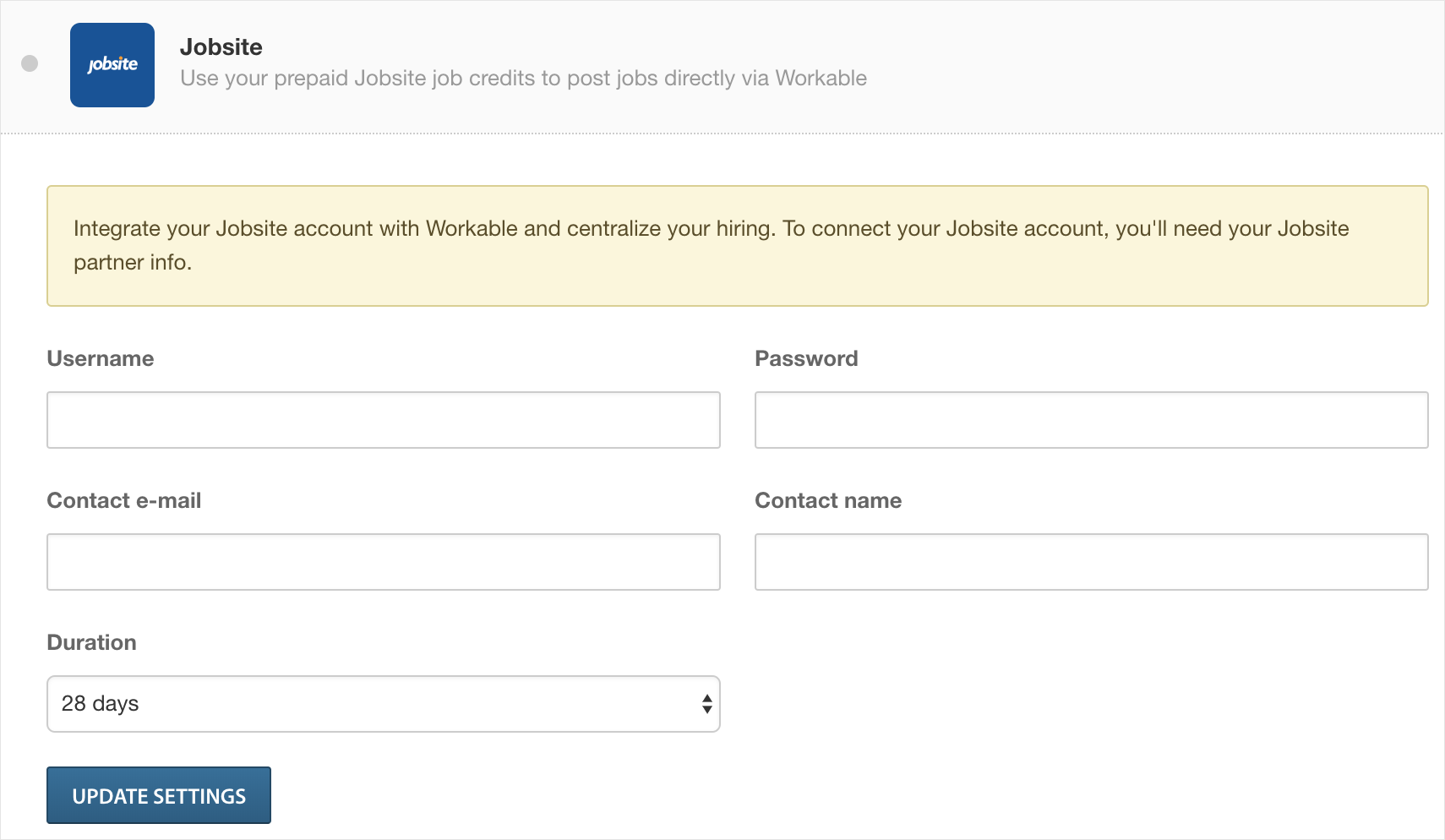The height and width of the screenshot is (840, 1445).
Task: Focus the Username input field
Action: [384, 420]
